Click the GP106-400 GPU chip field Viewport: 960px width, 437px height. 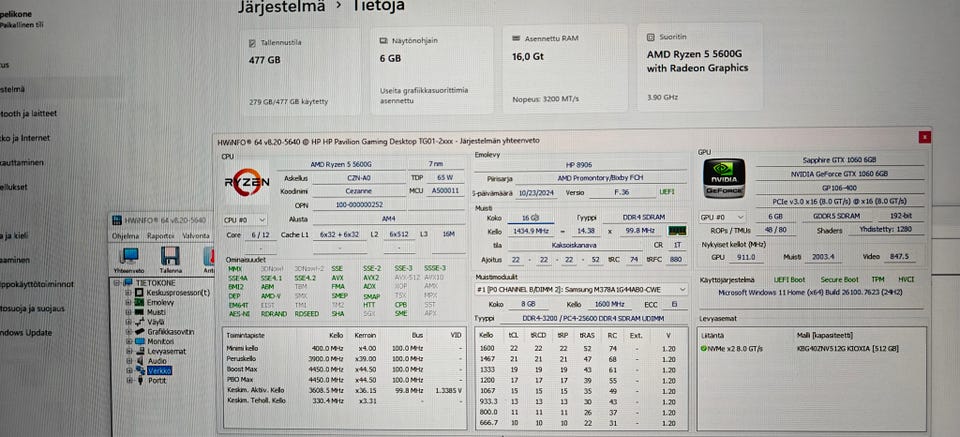[839, 187]
